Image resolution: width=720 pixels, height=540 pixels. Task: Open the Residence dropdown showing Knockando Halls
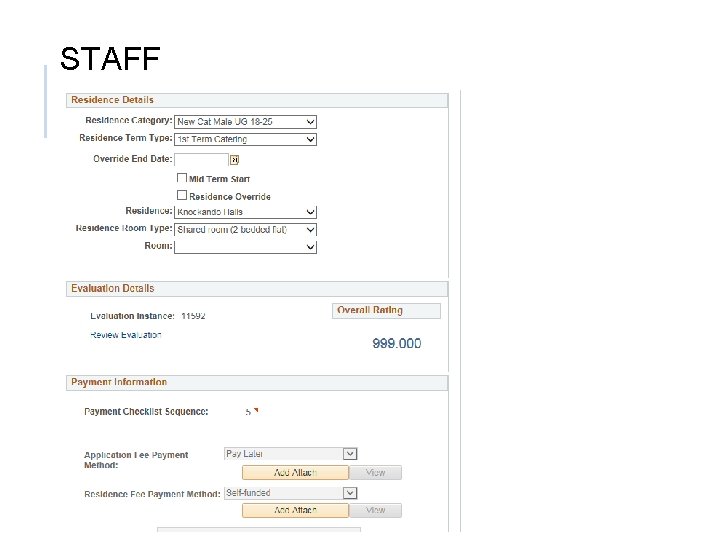point(245,212)
